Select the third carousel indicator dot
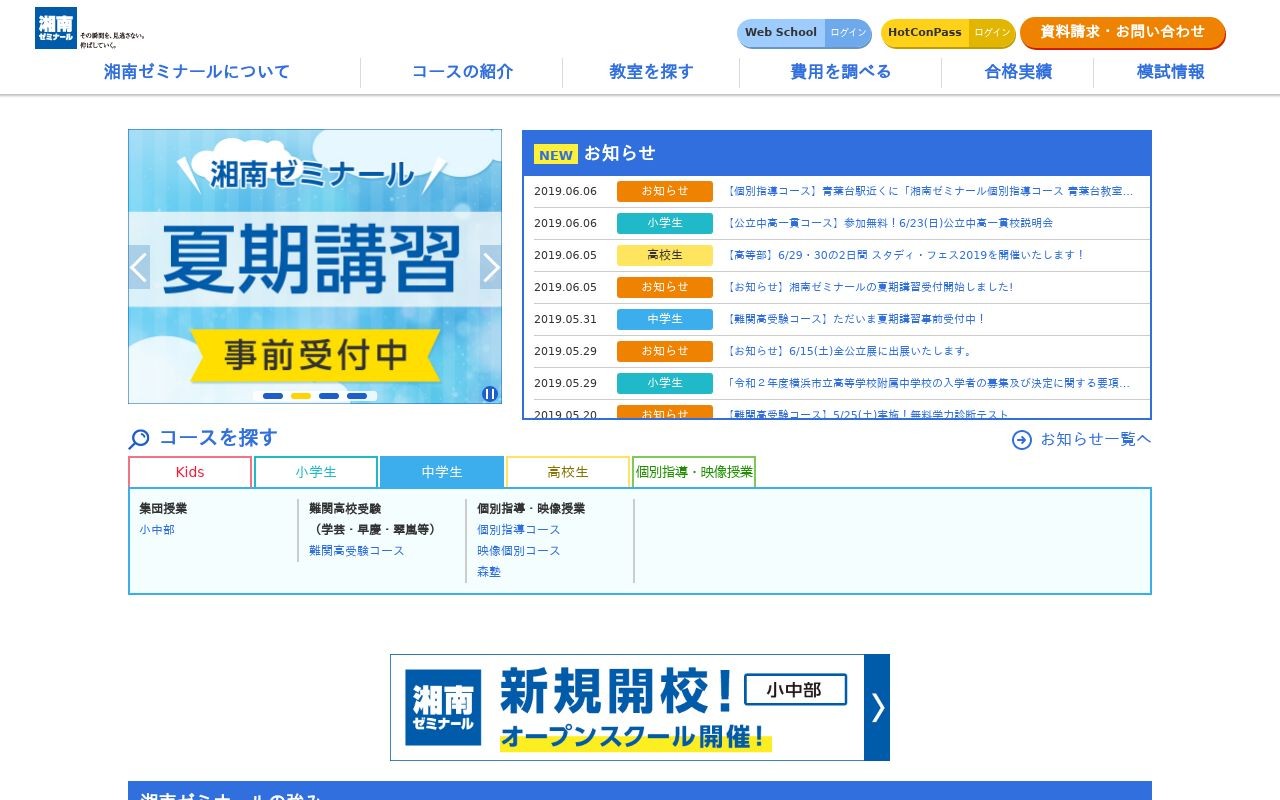The width and height of the screenshot is (1280, 800). (329, 396)
